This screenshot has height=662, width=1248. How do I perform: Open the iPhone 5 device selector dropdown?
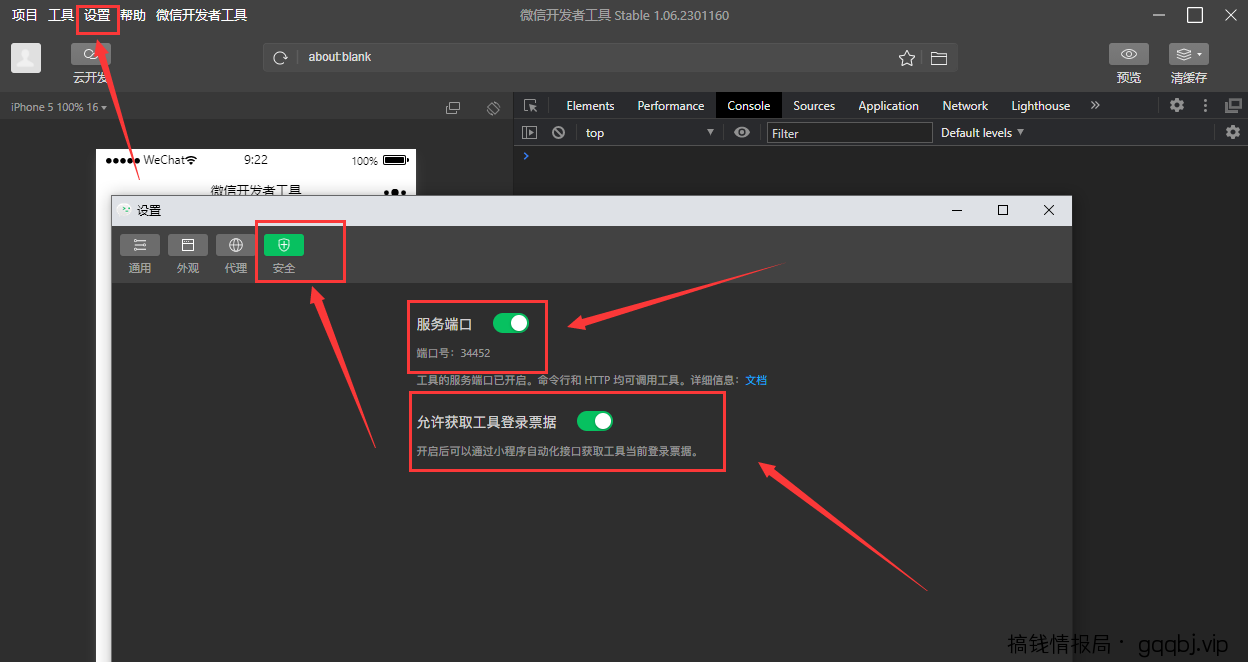(55, 106)
